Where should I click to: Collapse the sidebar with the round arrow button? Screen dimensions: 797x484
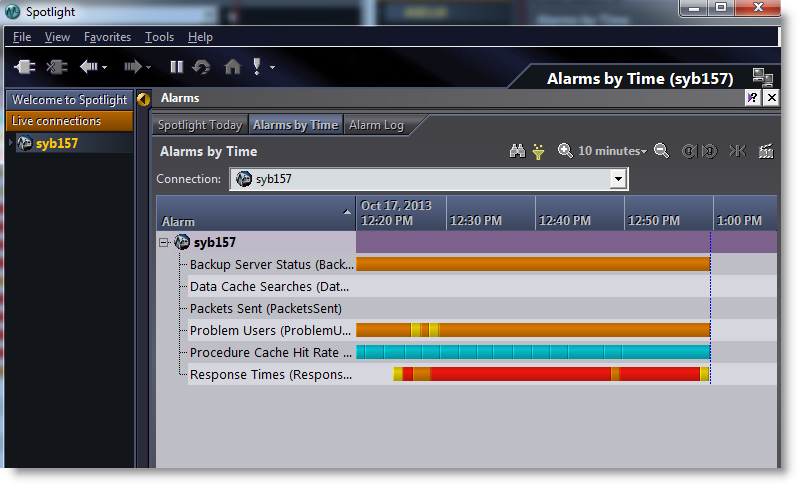point(143,99)
